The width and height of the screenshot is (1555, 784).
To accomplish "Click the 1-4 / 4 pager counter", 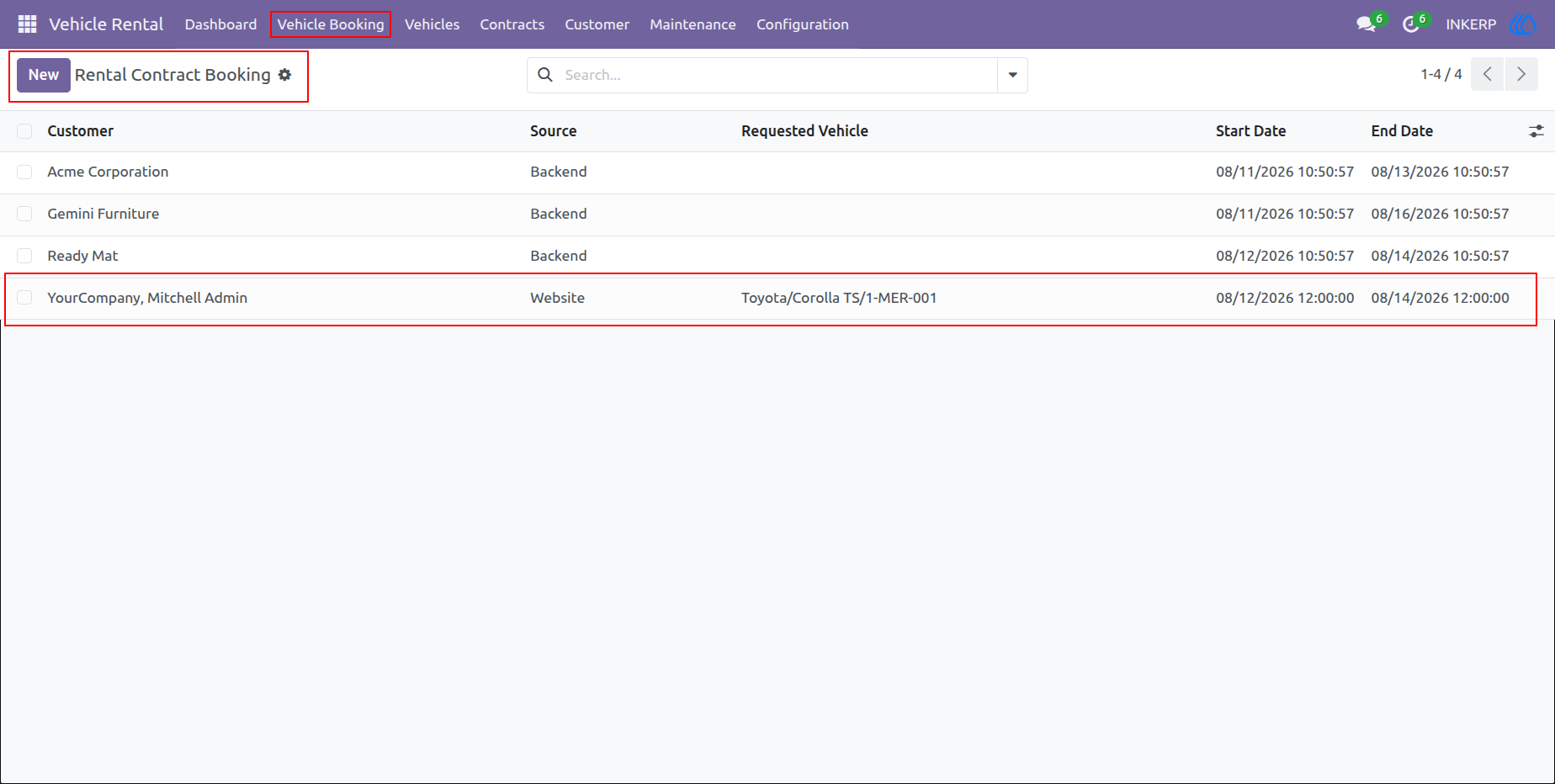I will pos(1441,74).
